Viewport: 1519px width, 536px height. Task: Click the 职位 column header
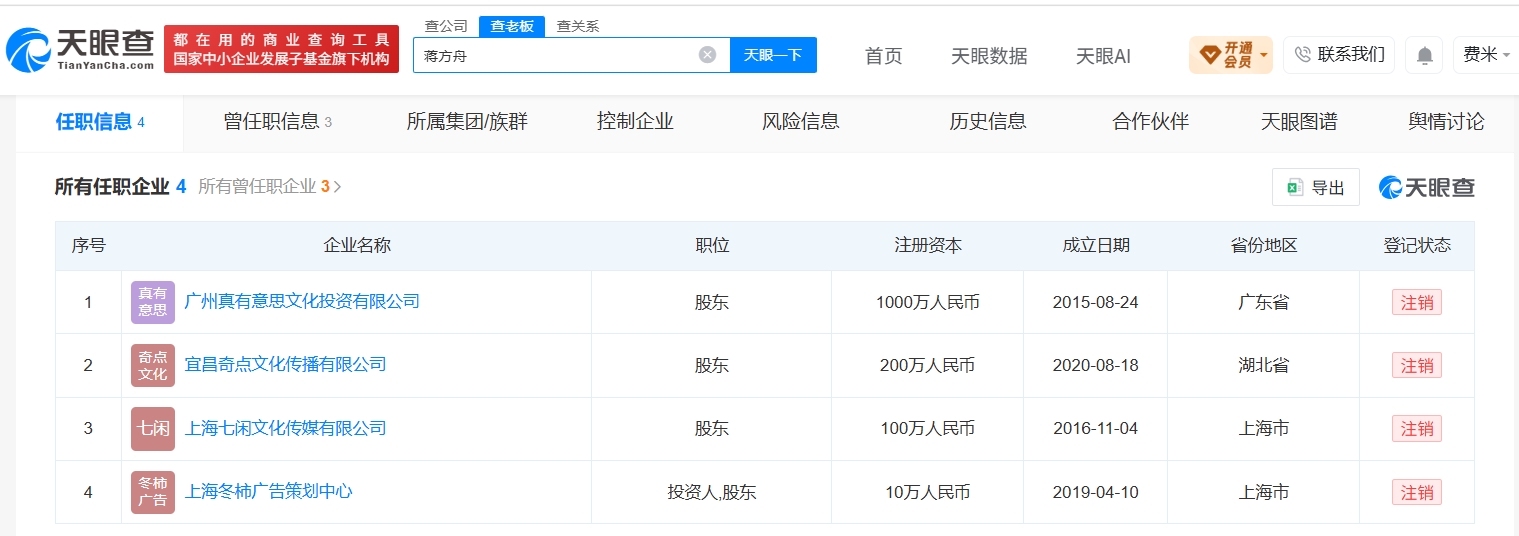[712, 245]
